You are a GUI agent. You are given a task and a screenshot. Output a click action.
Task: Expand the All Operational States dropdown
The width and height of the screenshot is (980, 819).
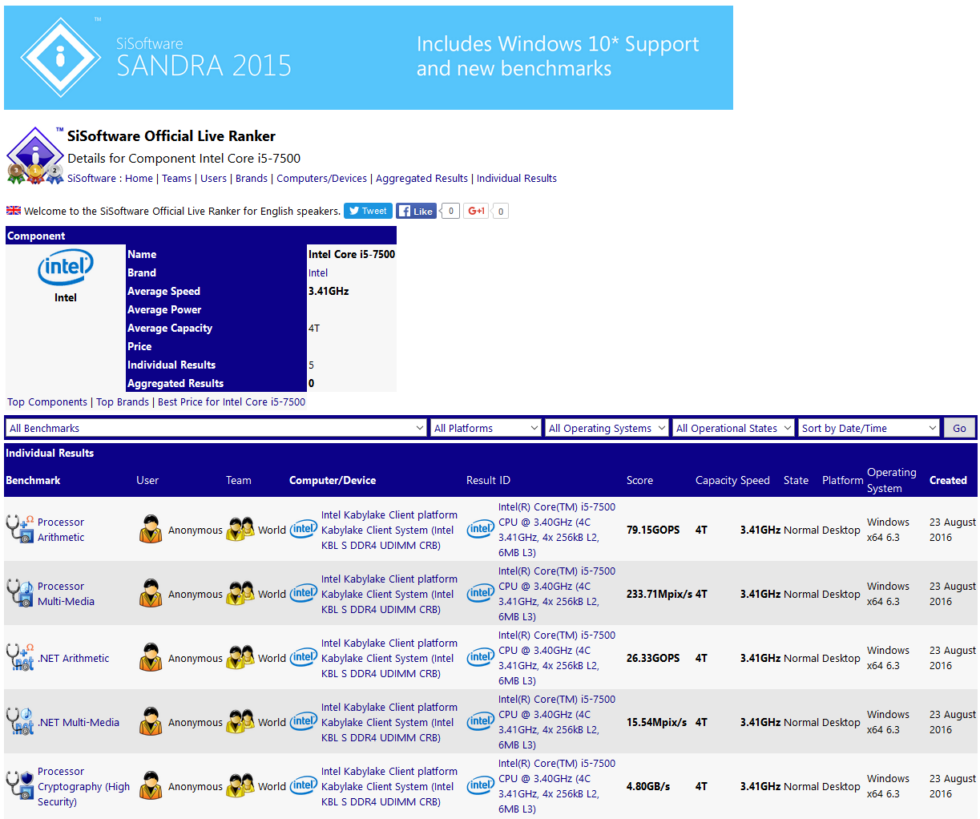pyautogui.click(x=734, y=428)
